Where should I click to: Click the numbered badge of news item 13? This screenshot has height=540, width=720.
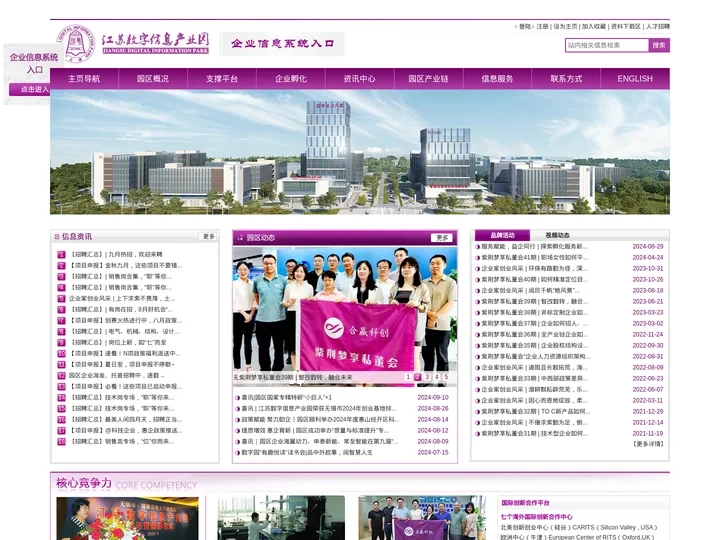tap(61, 387)
